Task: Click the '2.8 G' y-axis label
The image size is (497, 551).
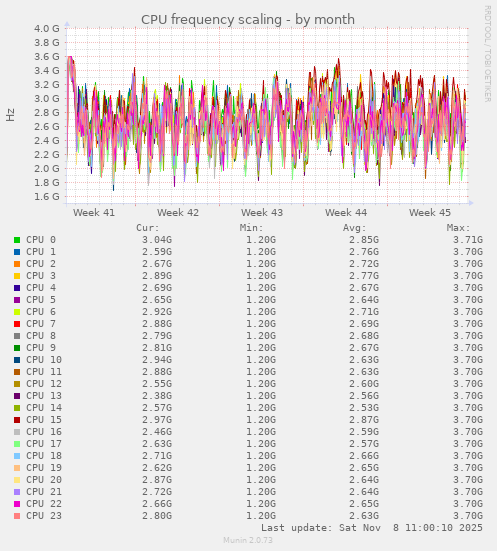Action: click(47, 112)
